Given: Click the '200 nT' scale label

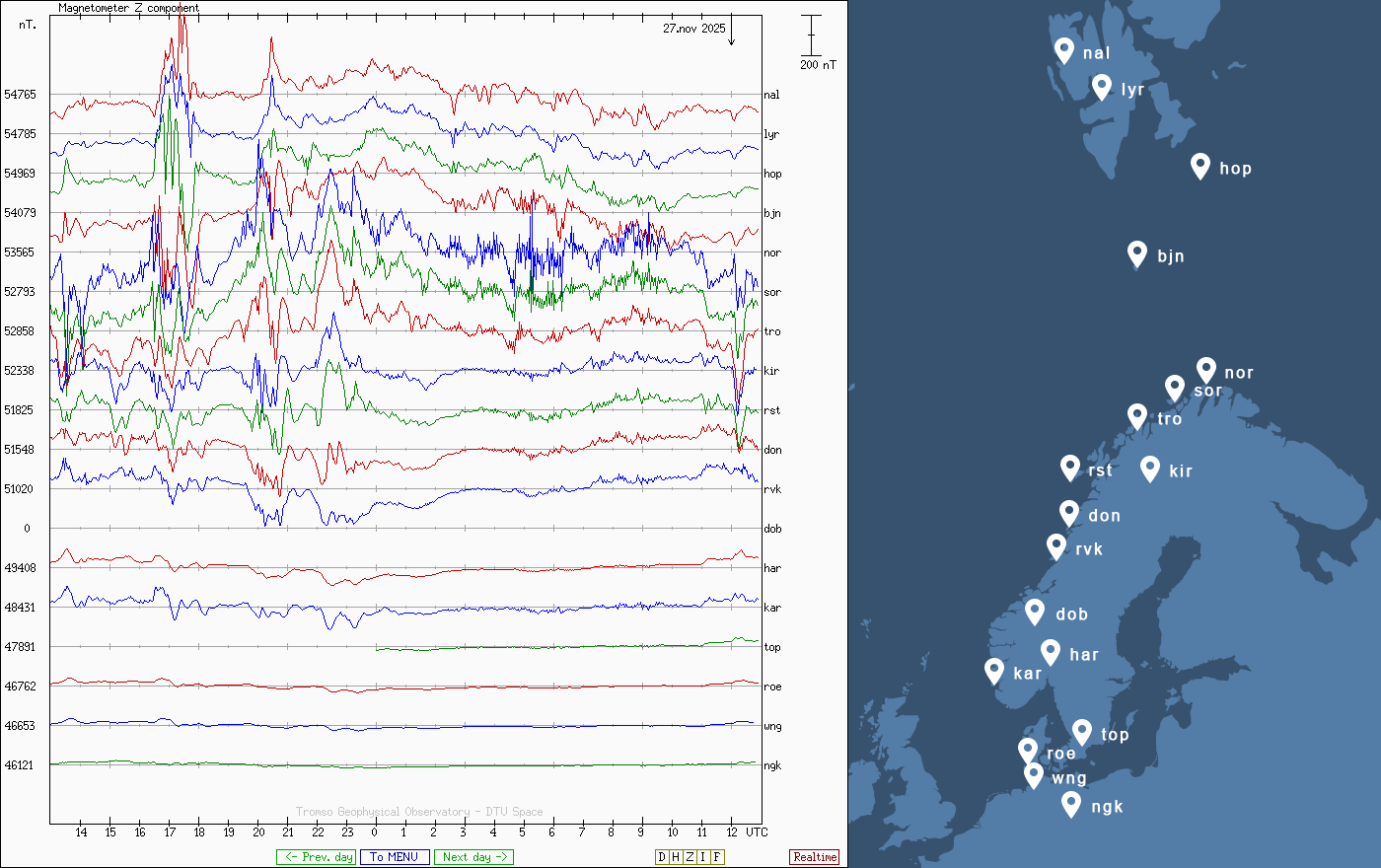Looking at the screenshot, I should coord(818,65).
